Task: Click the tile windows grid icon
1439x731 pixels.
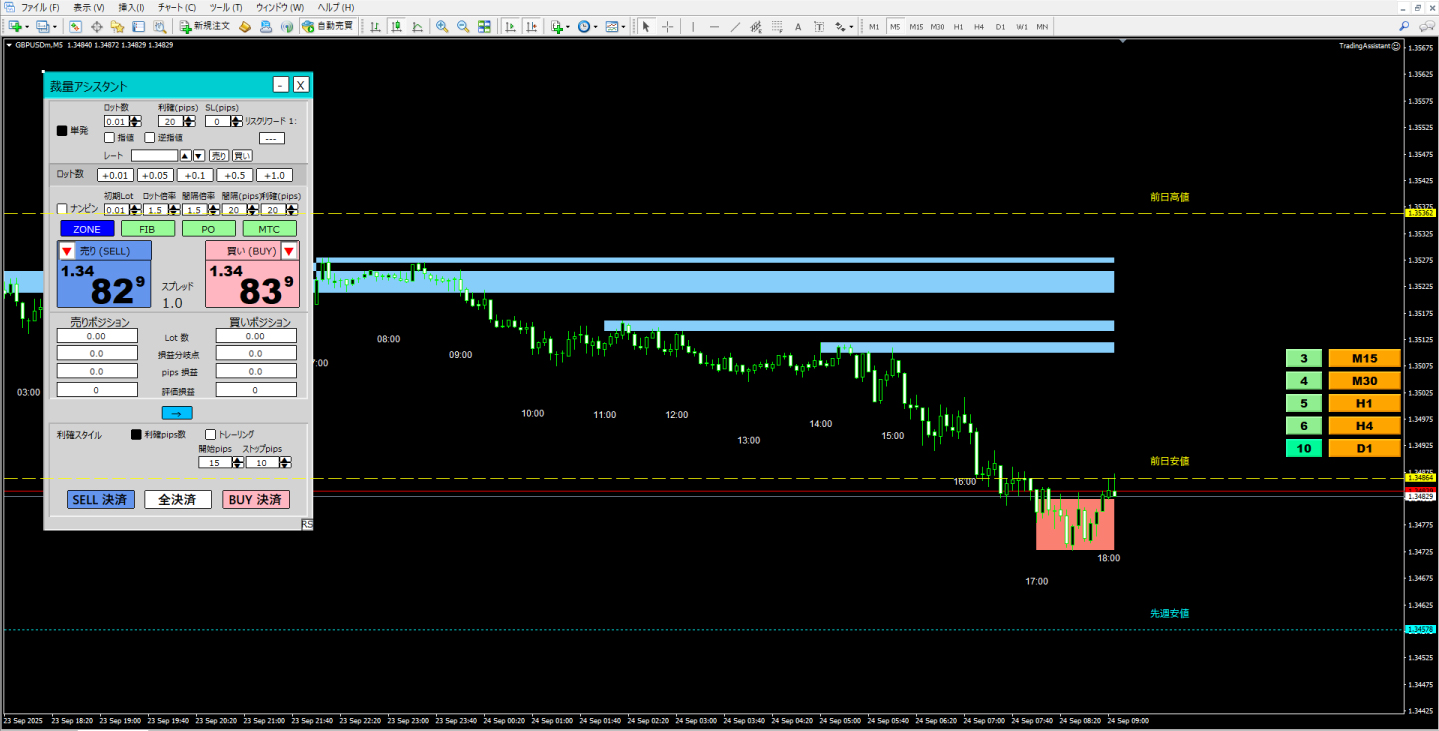Action: coord(484,26)
